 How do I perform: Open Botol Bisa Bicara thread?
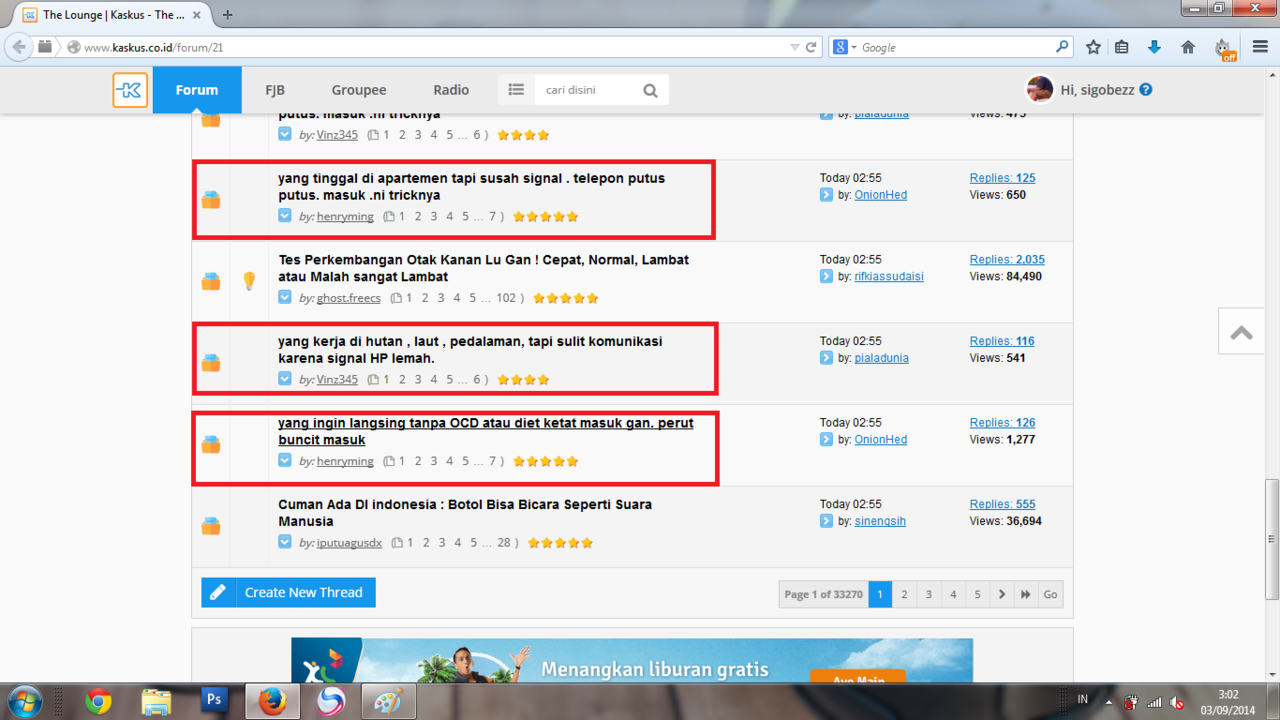point(465,513)
